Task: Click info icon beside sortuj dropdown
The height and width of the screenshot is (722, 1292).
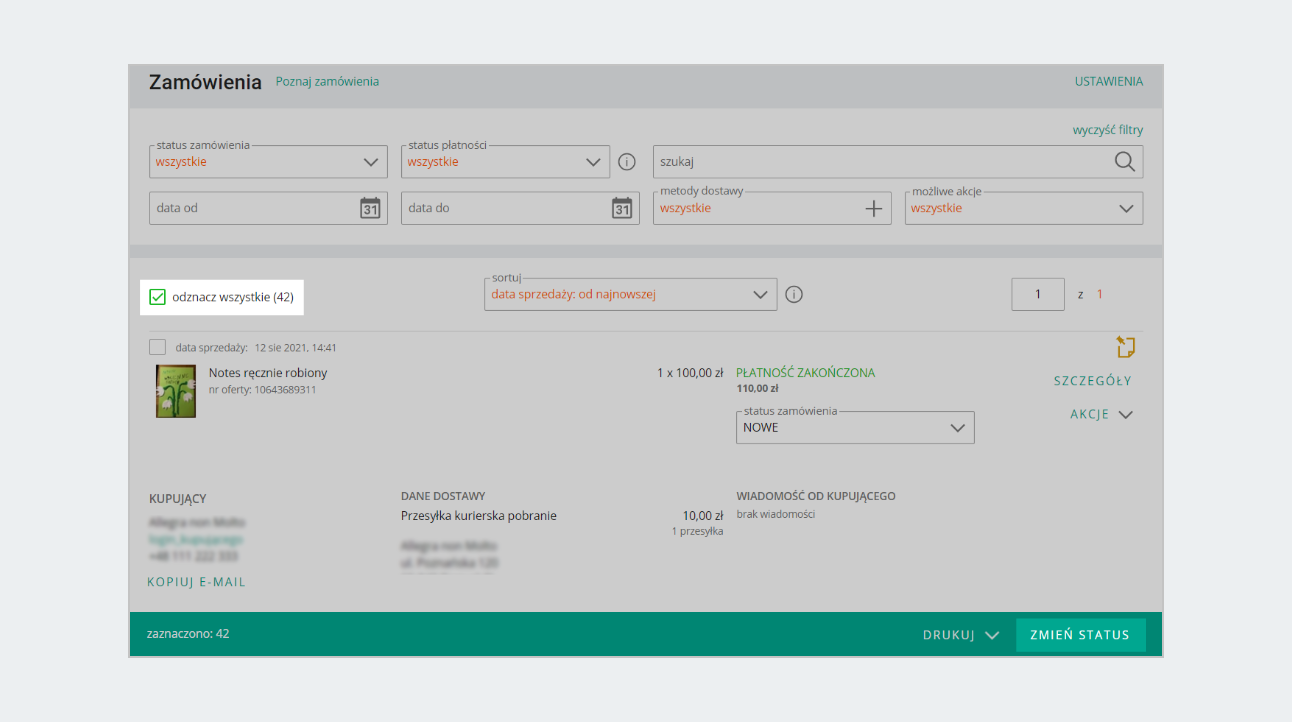Action: 795,295
